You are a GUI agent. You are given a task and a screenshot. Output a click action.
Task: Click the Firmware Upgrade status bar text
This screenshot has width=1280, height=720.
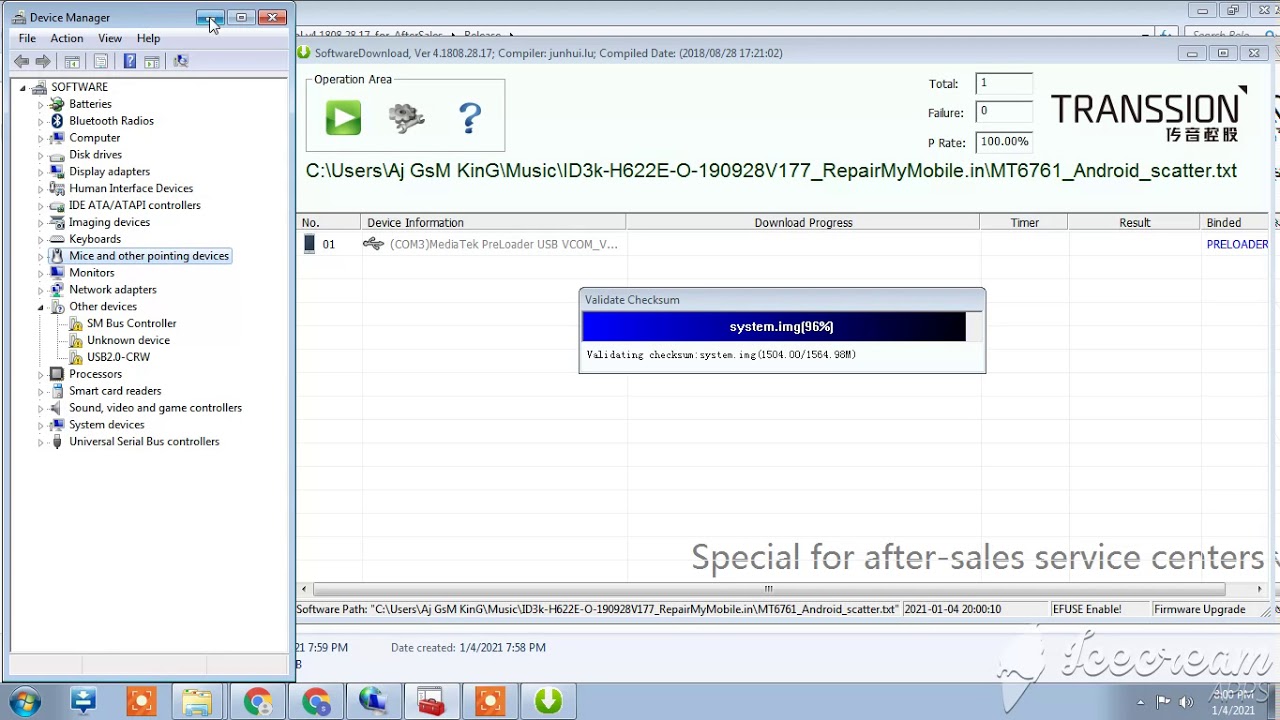coord(1199,609)
